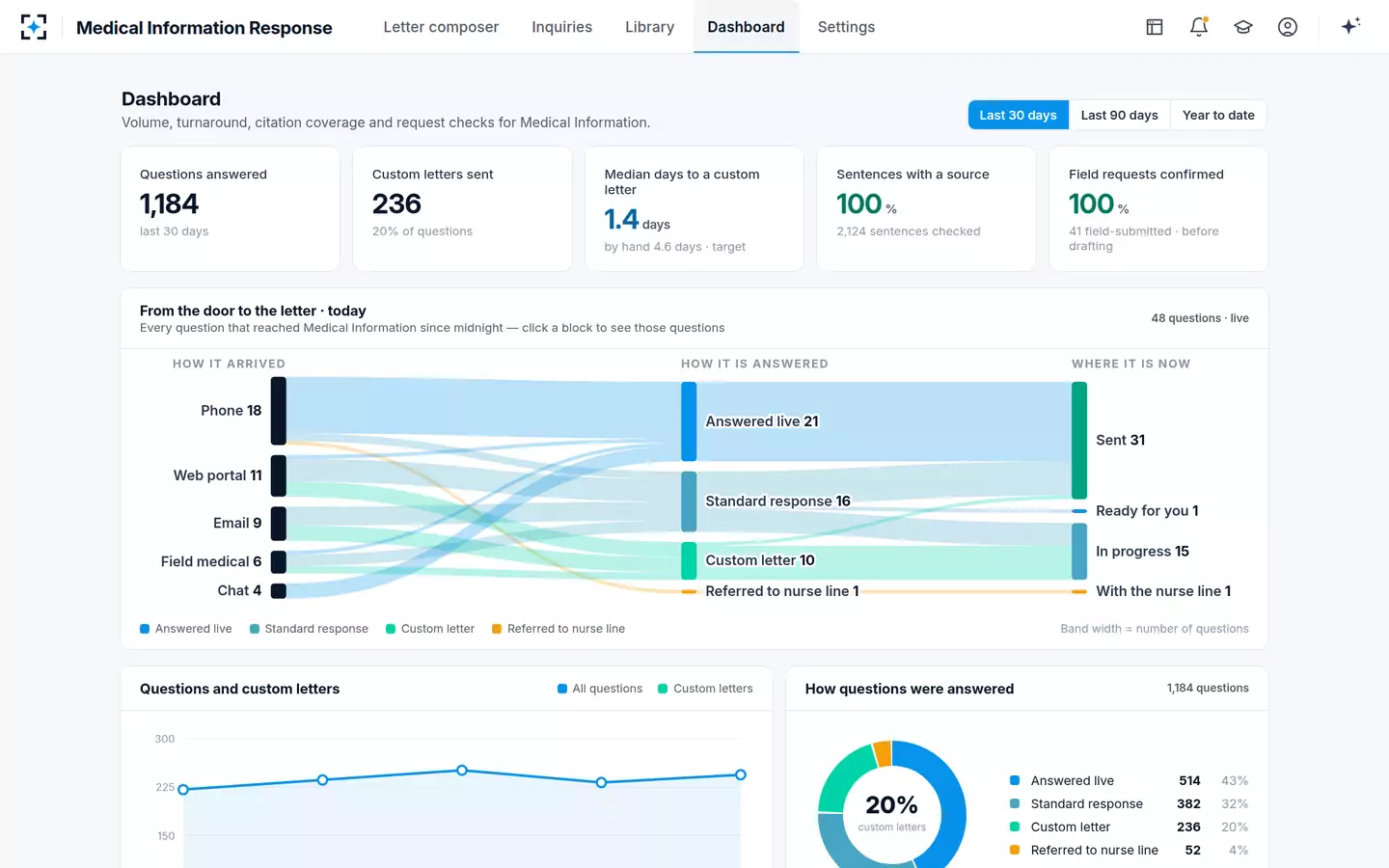Click the Sentences with a source card
The image size is (1389, 868).
click(x=926, y=208)
